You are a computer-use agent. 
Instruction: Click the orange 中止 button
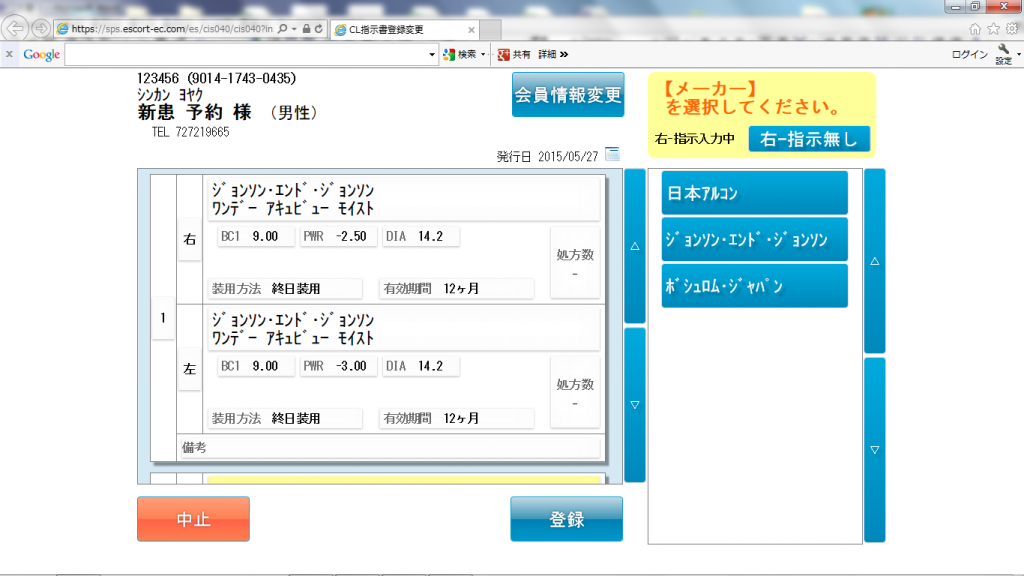[x=193, y=519]
